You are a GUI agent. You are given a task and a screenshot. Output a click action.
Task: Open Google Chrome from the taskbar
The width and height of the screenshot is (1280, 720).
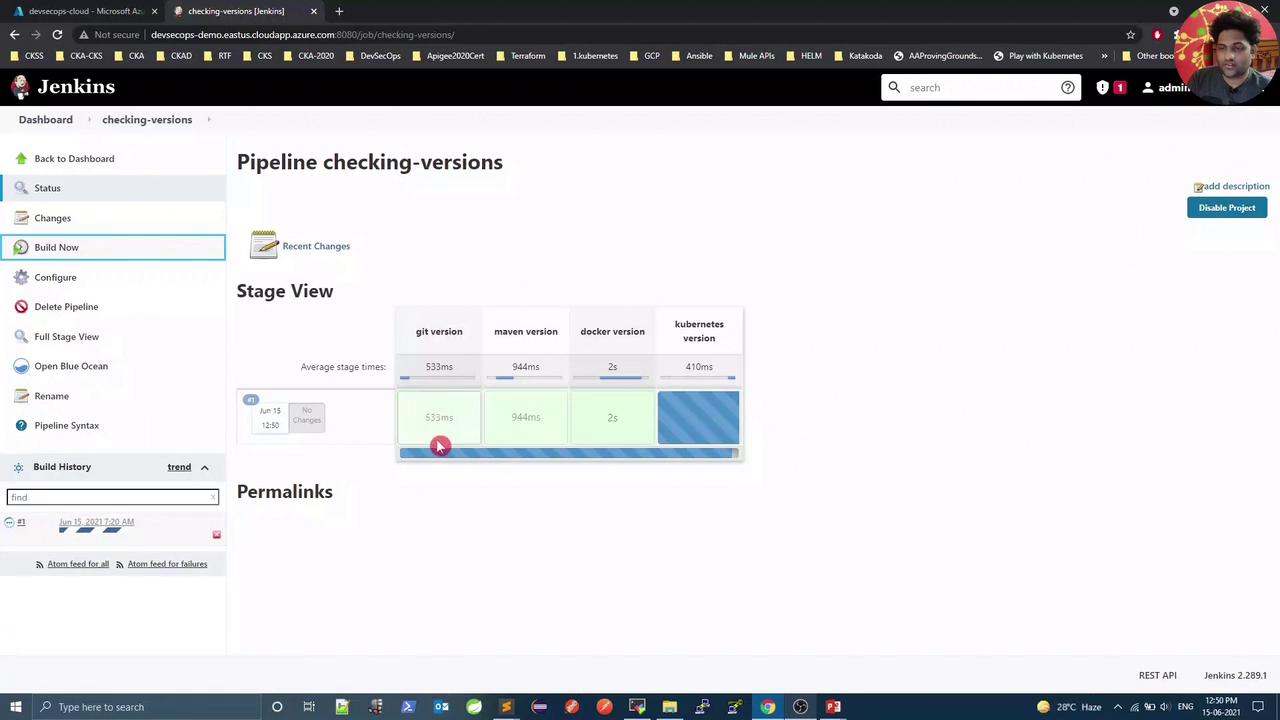click(x=768, y=707)
